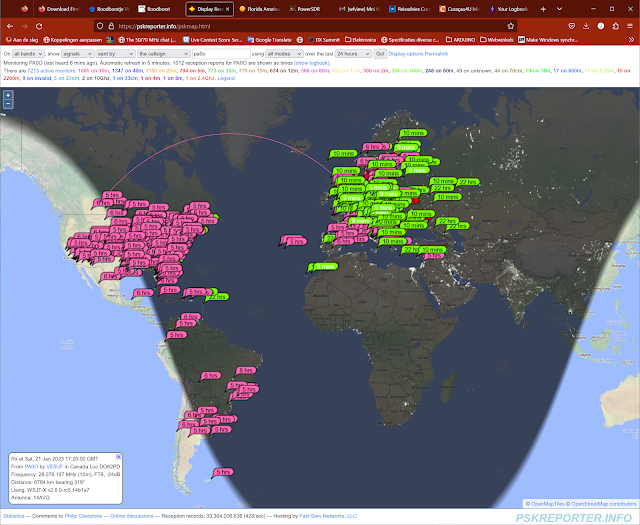640x525 pixels.
Task: Go forward to the next page
Action: pos(24,26)
